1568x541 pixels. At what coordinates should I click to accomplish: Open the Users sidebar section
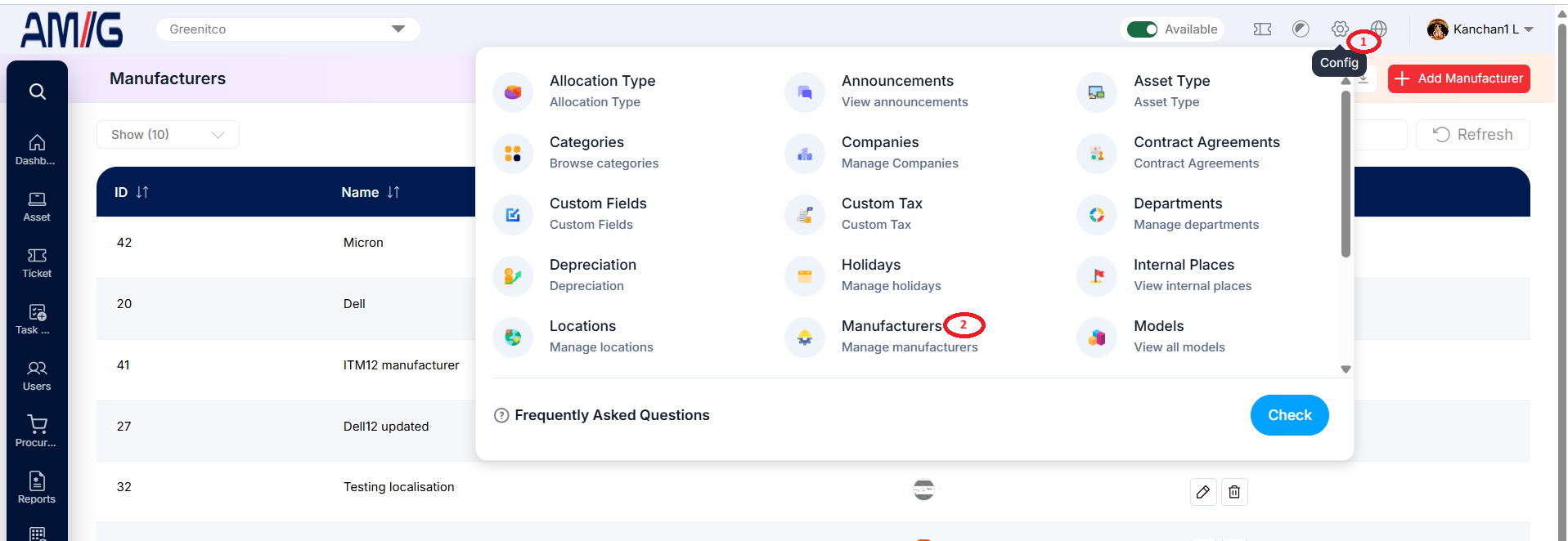(x=37, y=376)
